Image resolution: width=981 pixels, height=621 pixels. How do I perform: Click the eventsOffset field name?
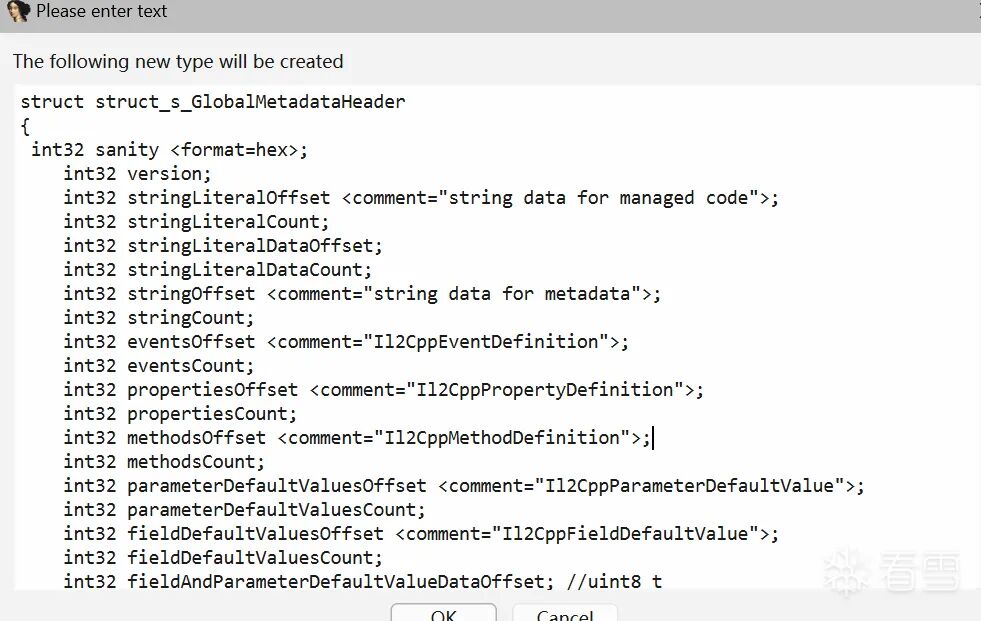pos(191,342)
